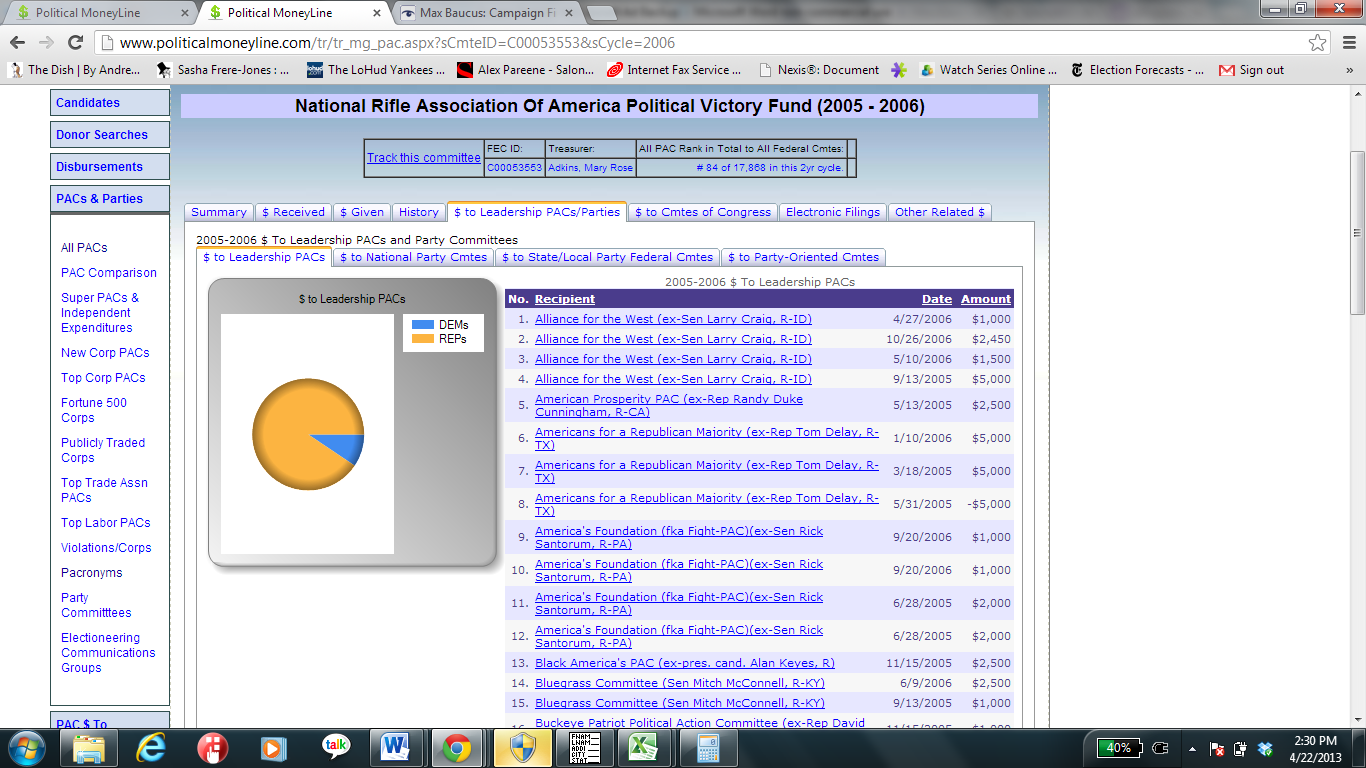This screenshot has width=1366, height=768.
Task: Sort the table by Date column
Action: [x=937, y=299]
